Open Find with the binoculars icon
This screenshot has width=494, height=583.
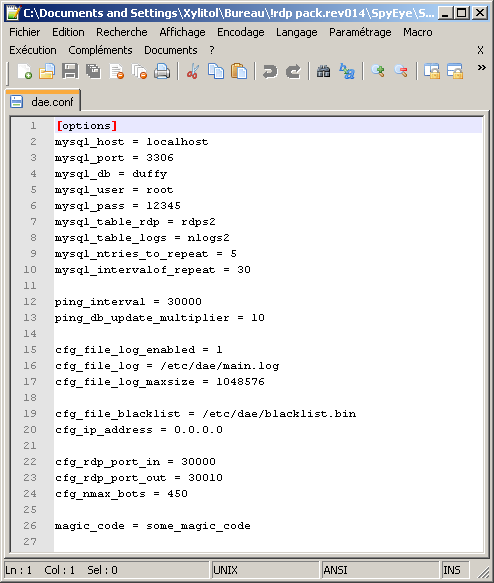(x=323, y=71)
